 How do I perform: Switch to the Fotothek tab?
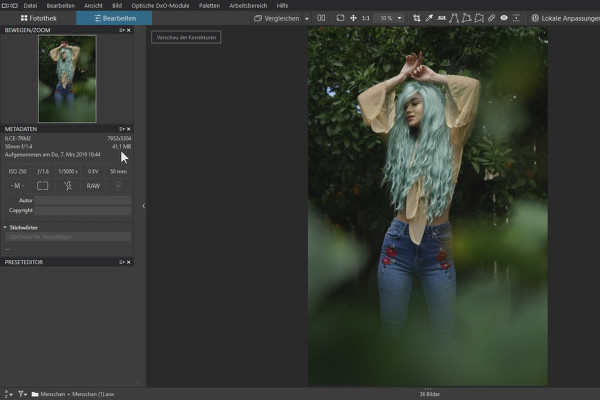38,18
